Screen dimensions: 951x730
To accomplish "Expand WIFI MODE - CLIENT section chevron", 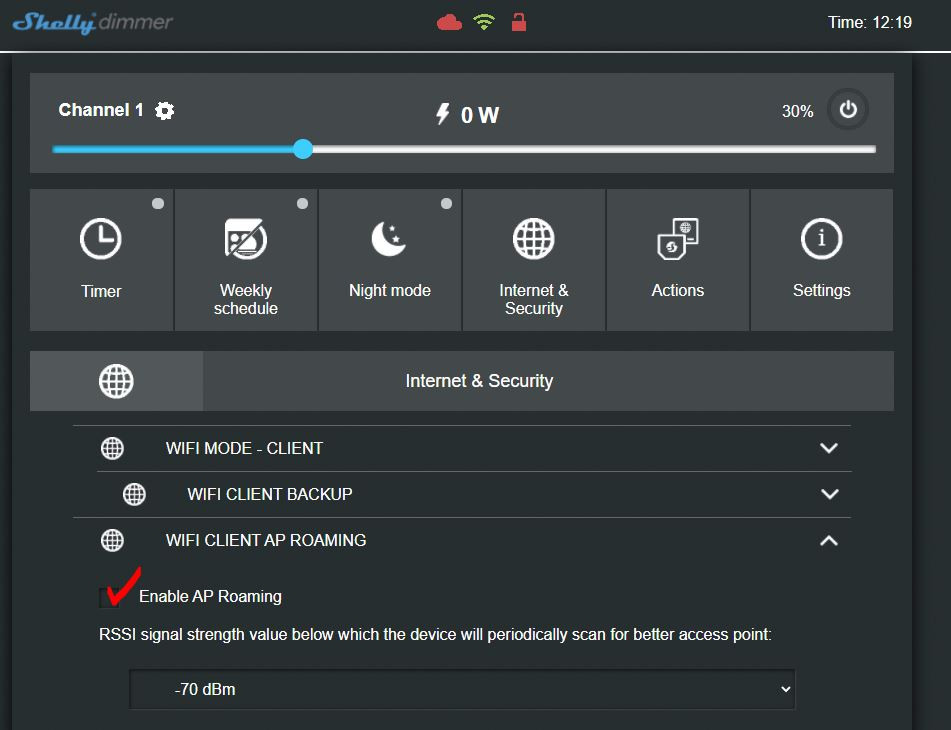I will click(828, 448).
